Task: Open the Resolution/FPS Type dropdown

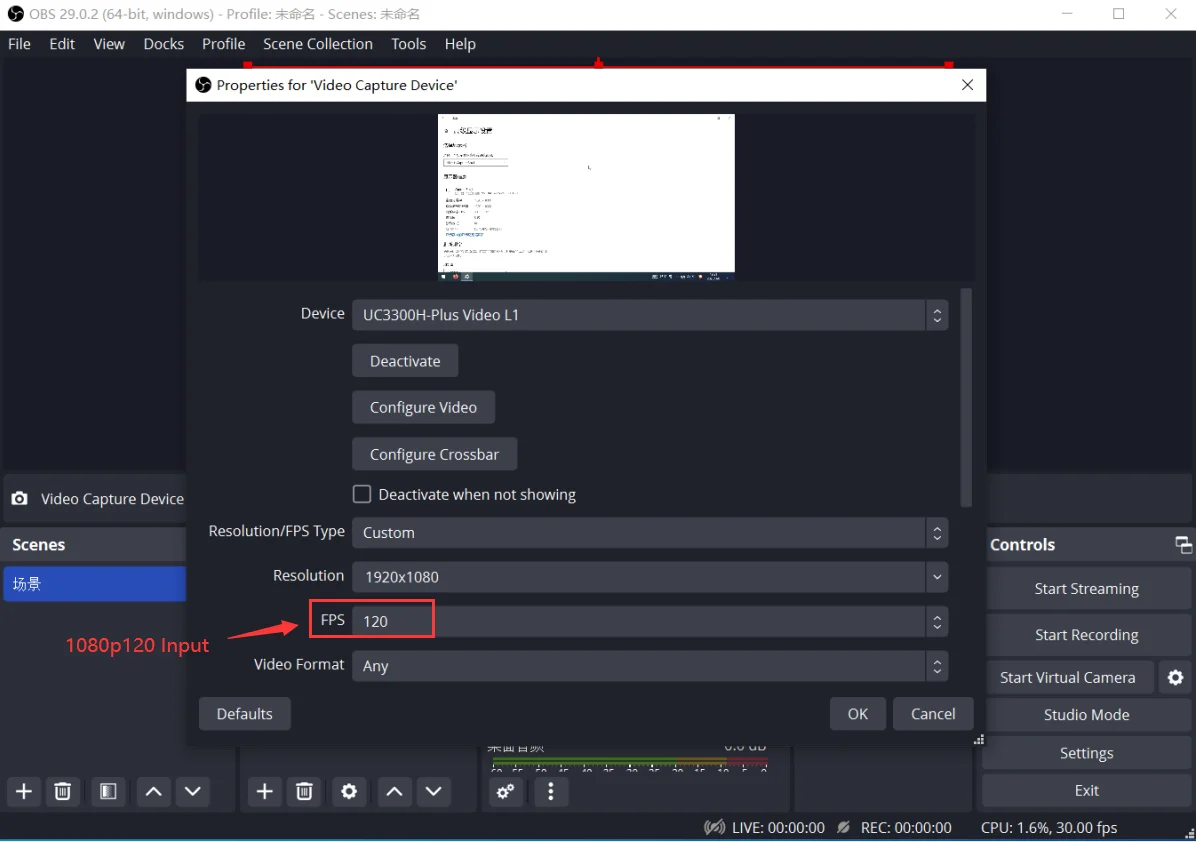Action: (650, 532)
